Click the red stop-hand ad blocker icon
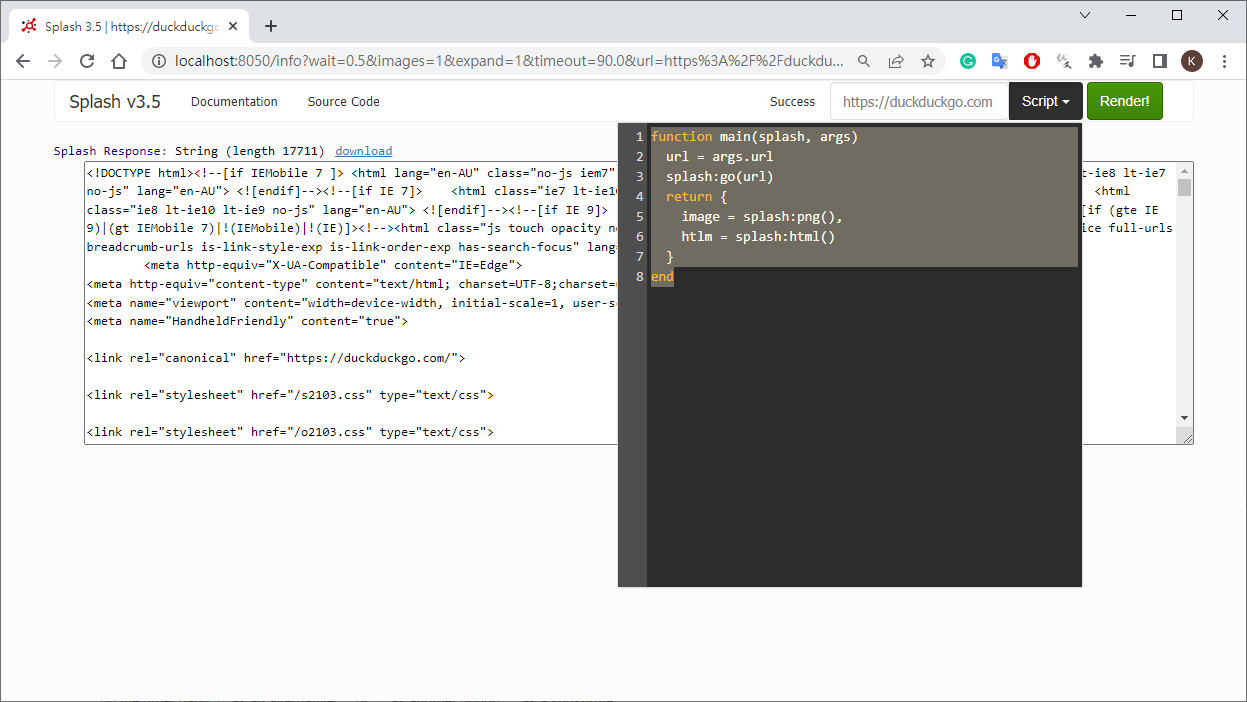 coord(1031,61)
